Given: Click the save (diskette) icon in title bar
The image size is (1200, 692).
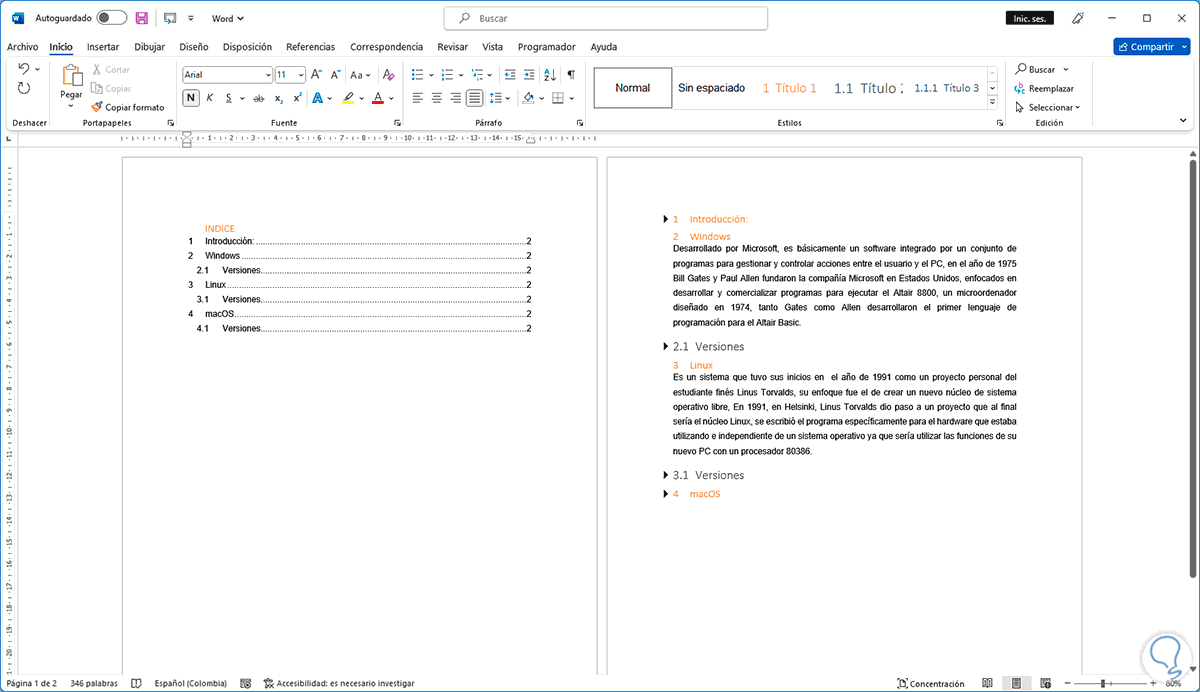Looking at the screenshot, I should (142, 18).
